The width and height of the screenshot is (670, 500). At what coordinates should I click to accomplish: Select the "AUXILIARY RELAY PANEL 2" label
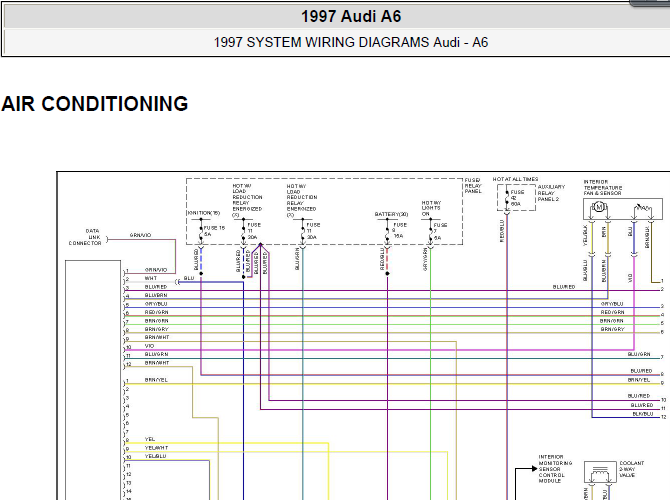(x=551, y=193)
